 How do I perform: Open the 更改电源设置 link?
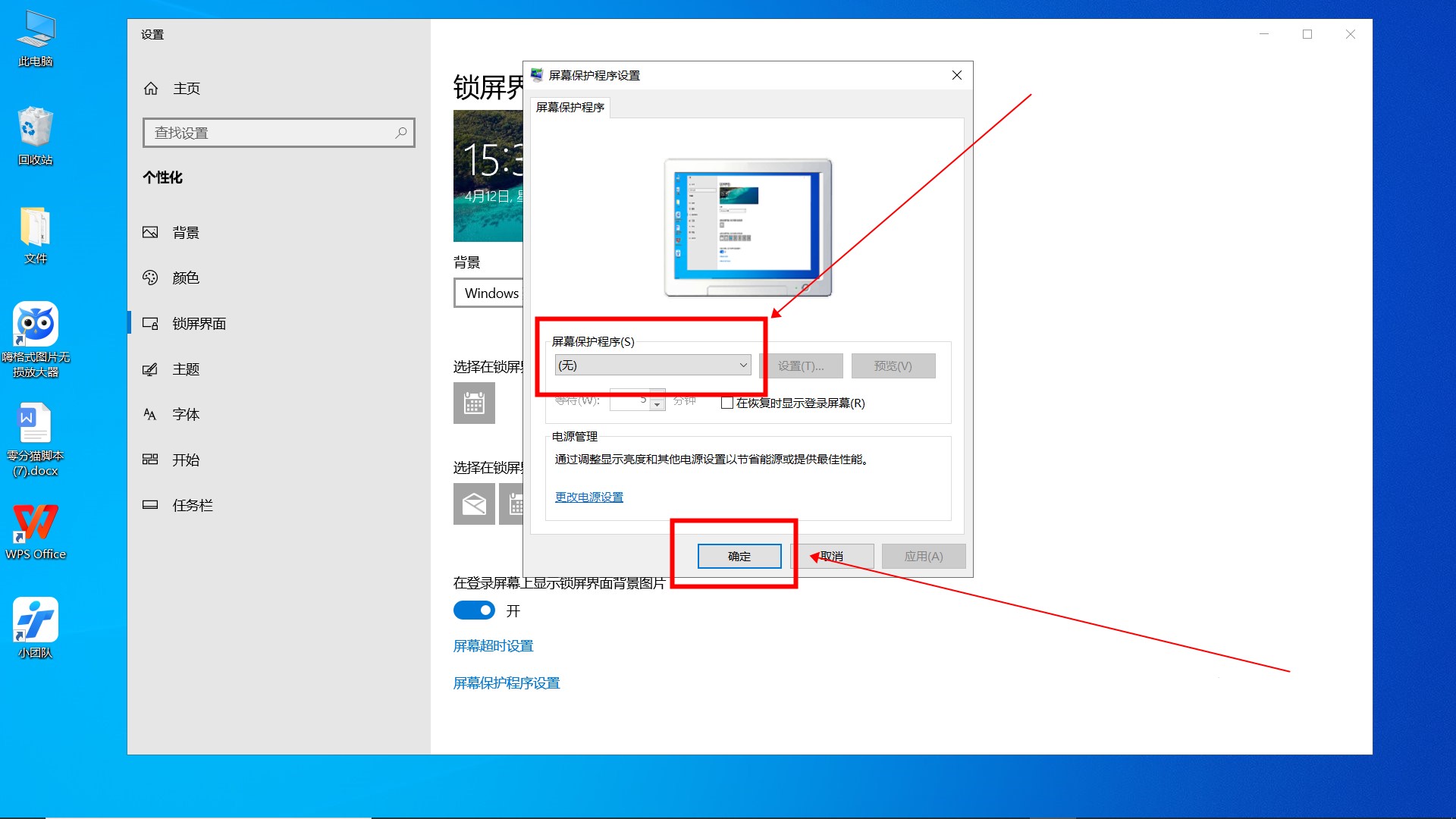[x=588, y=497]
